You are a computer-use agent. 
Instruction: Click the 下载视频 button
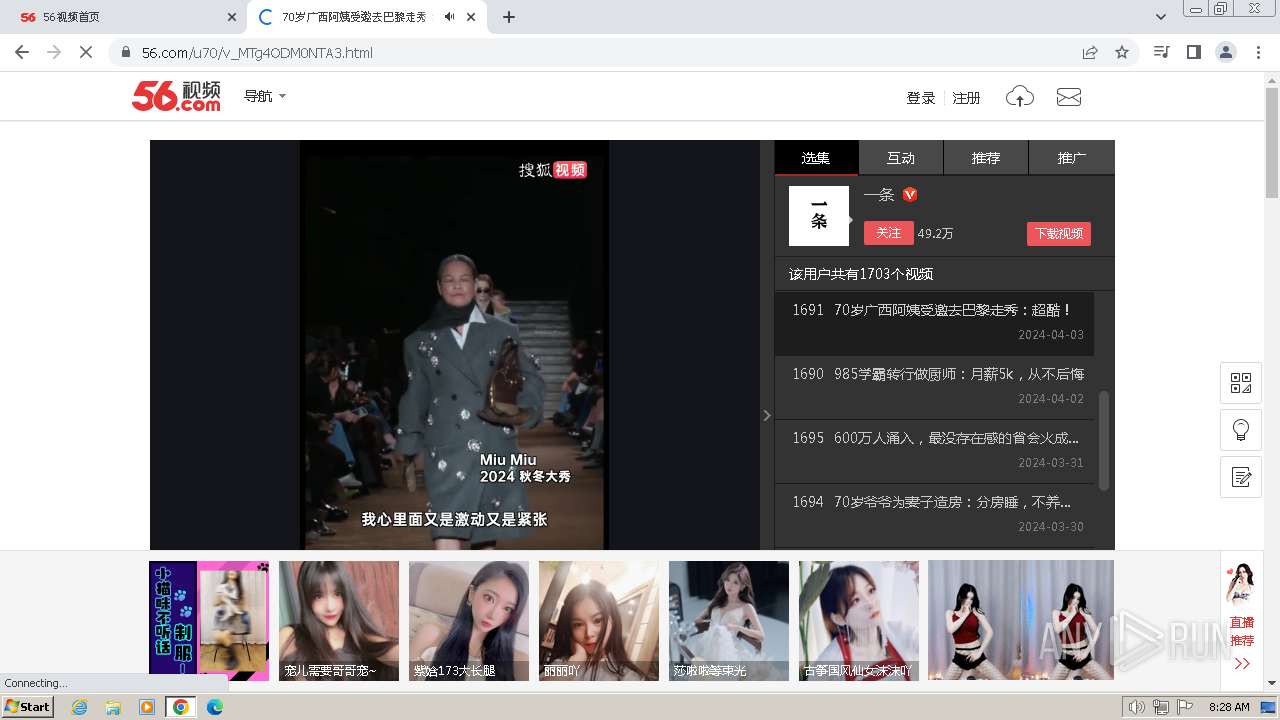1058,233
